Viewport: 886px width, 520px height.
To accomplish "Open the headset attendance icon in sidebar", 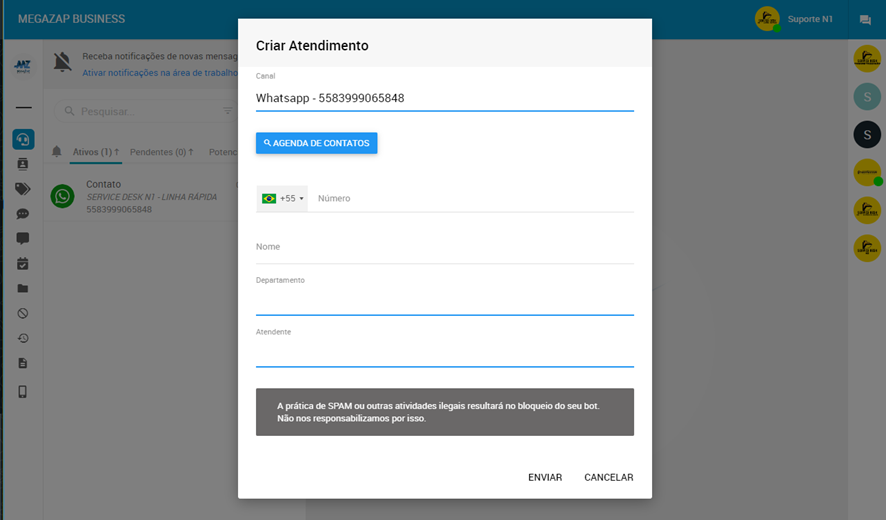I will click(x=23, y=139).
